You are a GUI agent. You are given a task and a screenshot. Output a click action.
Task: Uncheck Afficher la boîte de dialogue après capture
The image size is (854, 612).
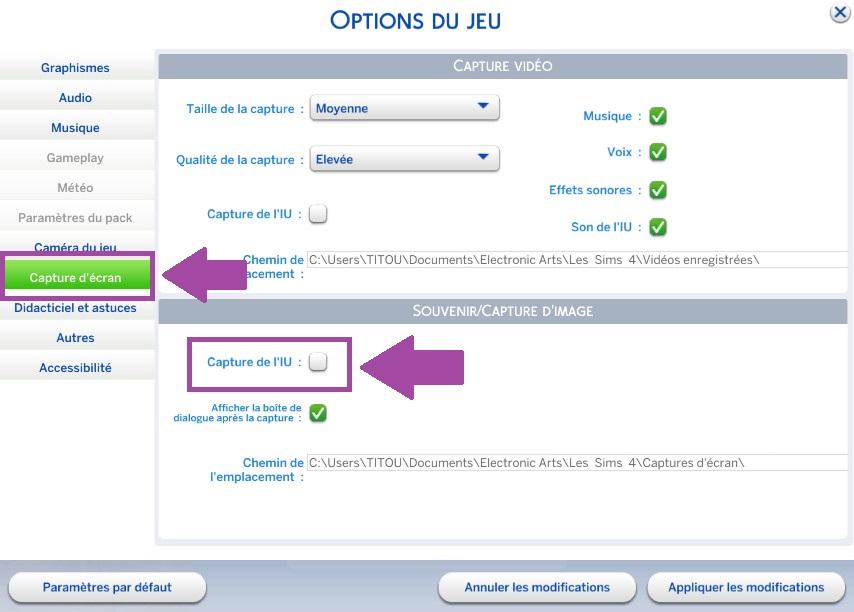[x=318, y=412]
